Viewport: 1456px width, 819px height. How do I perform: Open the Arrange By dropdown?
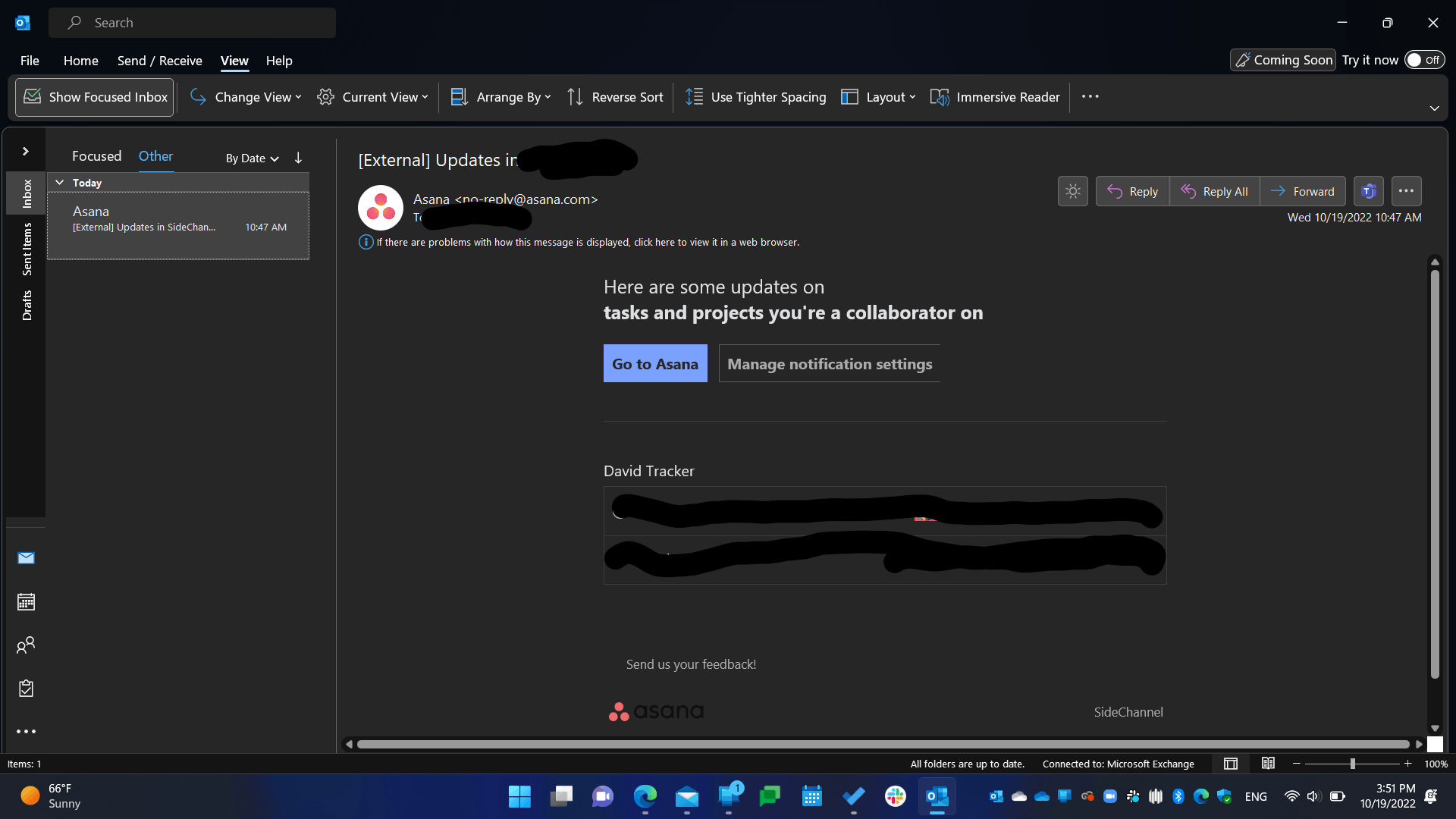tap(500, 97)
